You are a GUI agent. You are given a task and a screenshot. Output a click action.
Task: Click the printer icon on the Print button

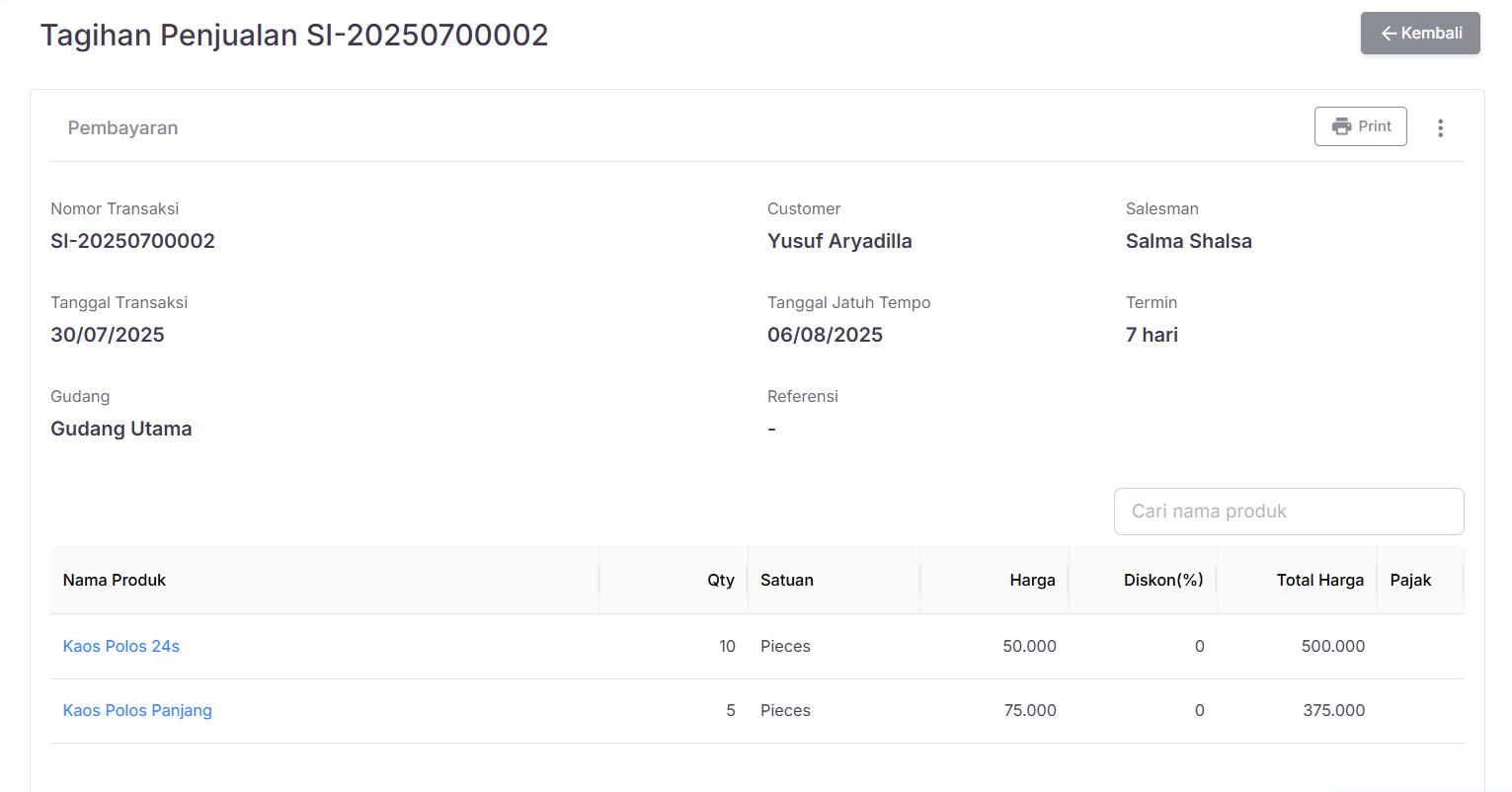click(1342, 126)
